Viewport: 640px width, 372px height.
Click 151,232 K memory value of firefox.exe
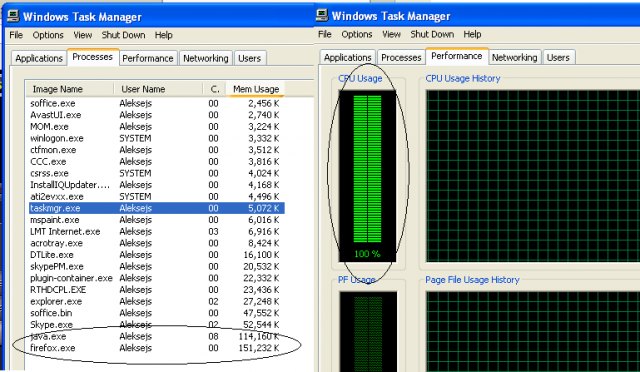click(259, 348)
